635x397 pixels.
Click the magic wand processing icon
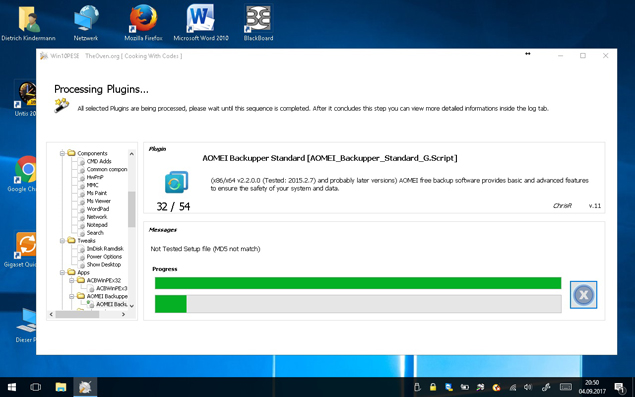61,105
